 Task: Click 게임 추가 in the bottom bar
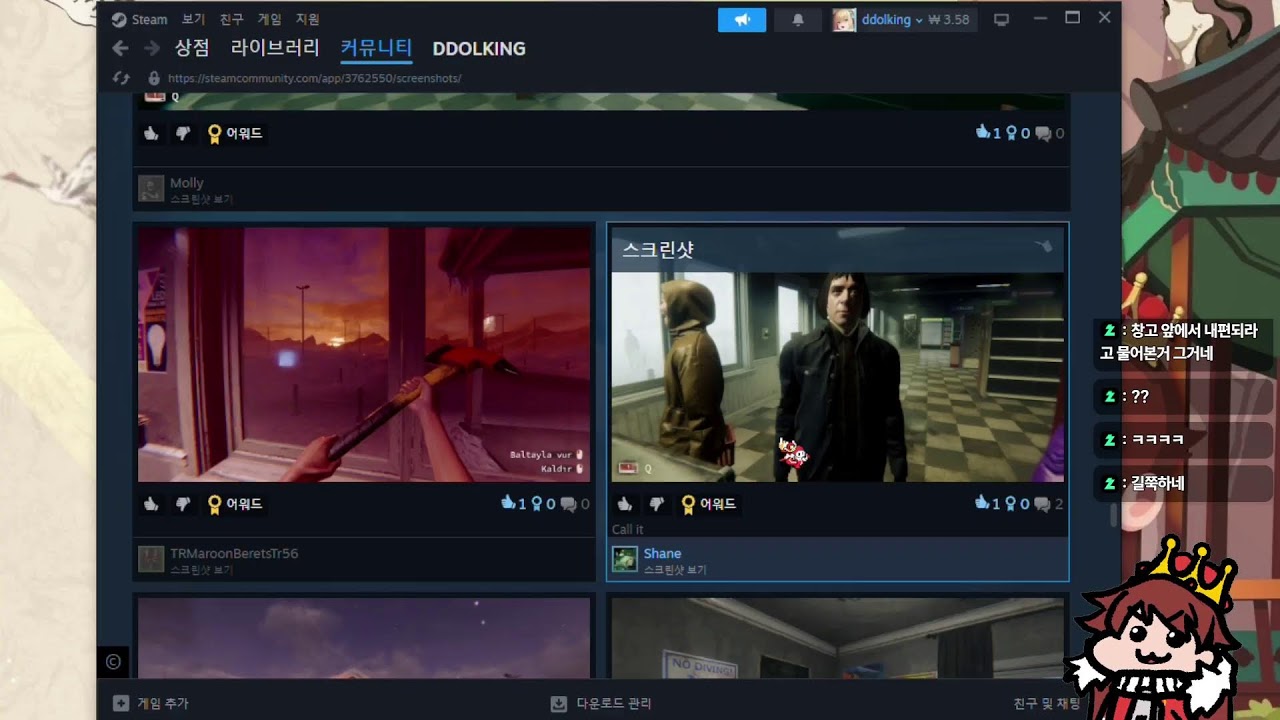coord(151,703)
